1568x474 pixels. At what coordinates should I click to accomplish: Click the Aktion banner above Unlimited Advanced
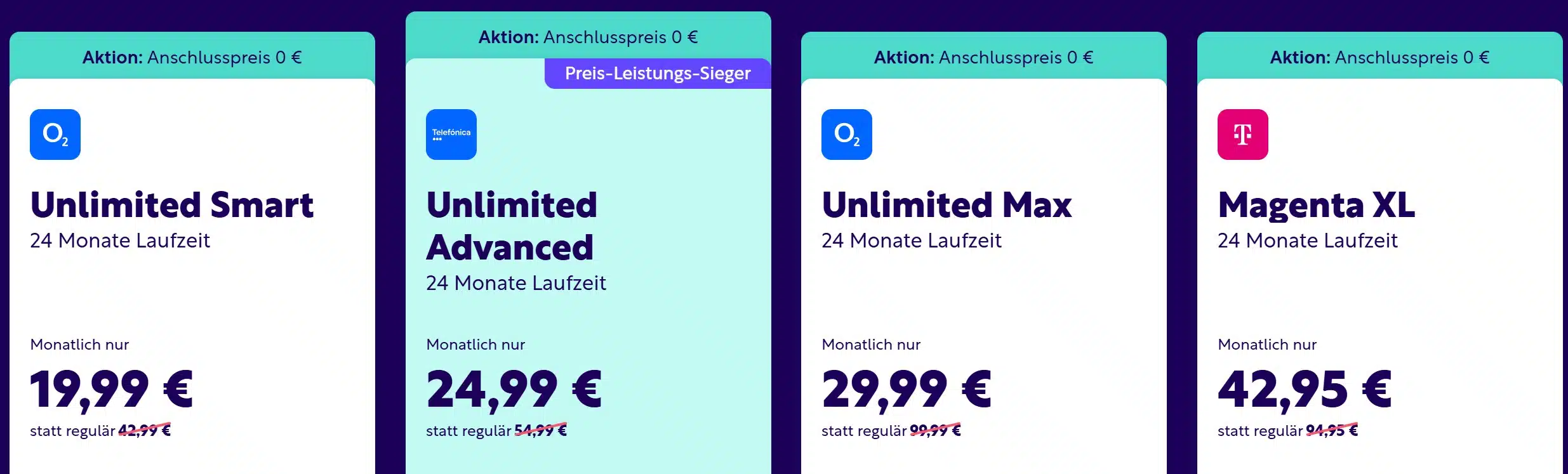click(x=588, y=37)
